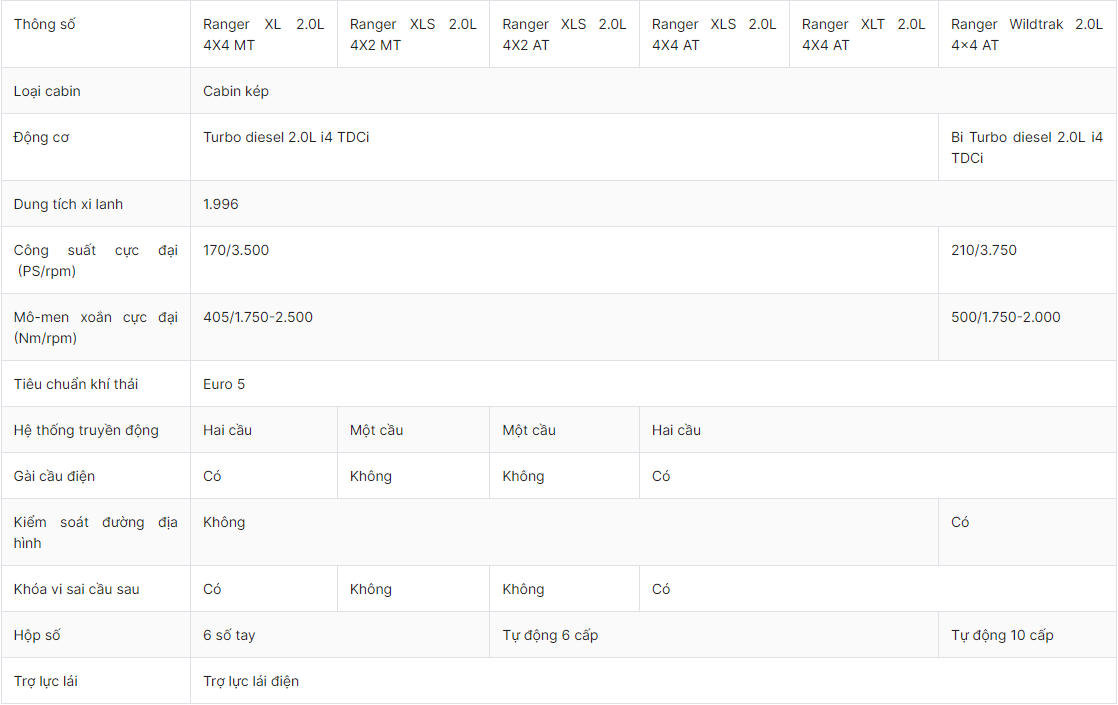Click the Bi Turbo diesel 2.0L i4 TDCi cell
This screenshot has width=1118, height=705.
1026,147
